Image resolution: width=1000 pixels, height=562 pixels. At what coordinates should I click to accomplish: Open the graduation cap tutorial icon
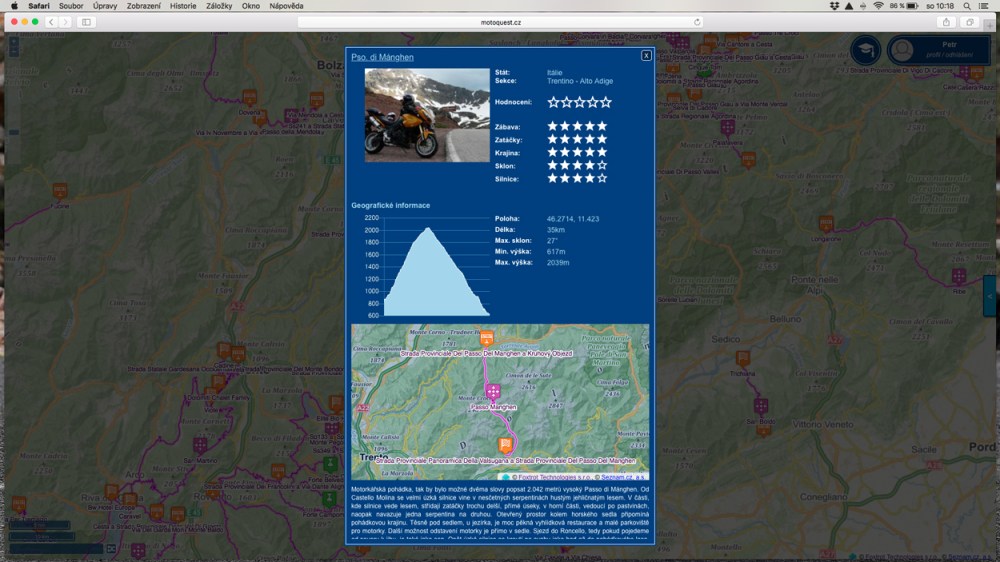[x=865, y=51]
